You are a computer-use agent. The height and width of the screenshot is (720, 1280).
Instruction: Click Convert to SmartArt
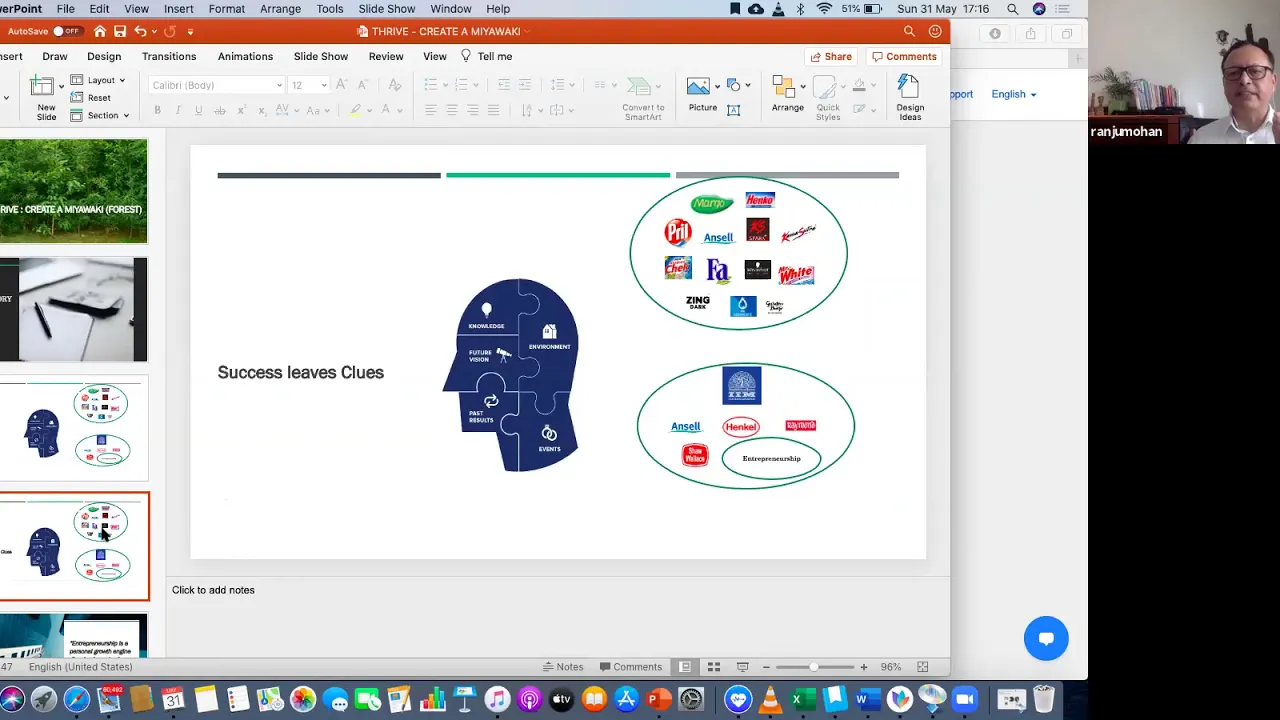tap(643, 98)
